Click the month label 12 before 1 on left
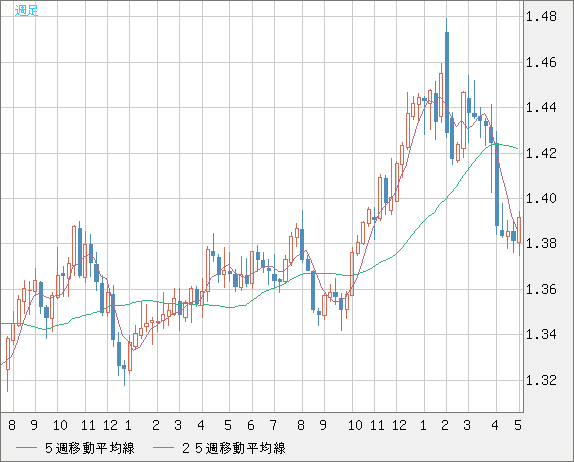This screenshot has height=462, width=574. pos(110,425)
